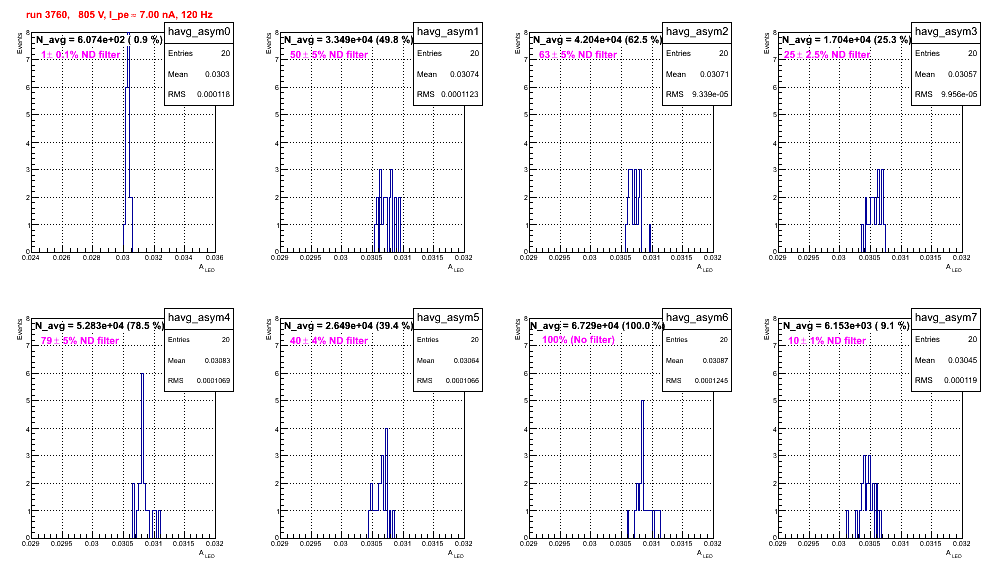Click the N_avg = 6.074e+02 label

click(98, 40)
